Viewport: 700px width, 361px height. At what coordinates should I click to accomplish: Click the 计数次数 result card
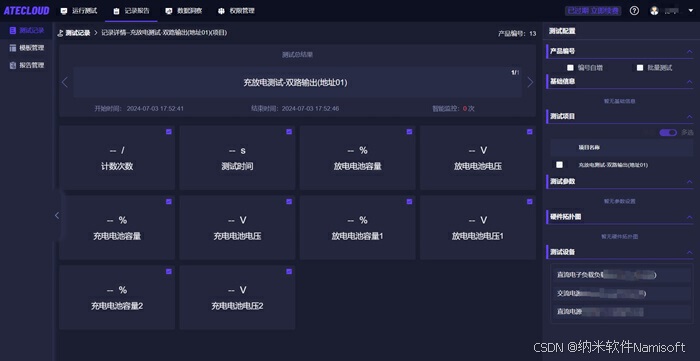click(117, 158)
